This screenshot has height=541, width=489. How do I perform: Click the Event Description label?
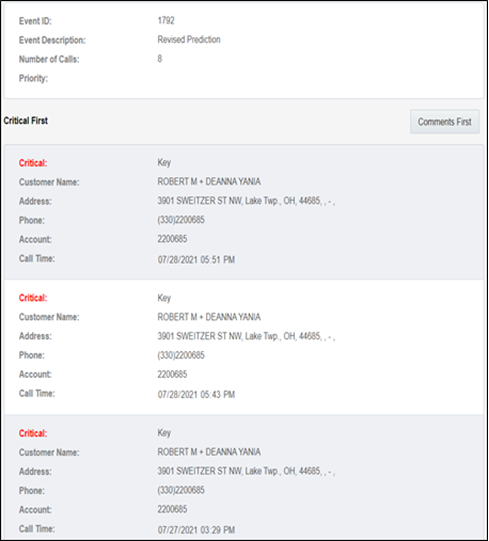(x=52, y=40)
